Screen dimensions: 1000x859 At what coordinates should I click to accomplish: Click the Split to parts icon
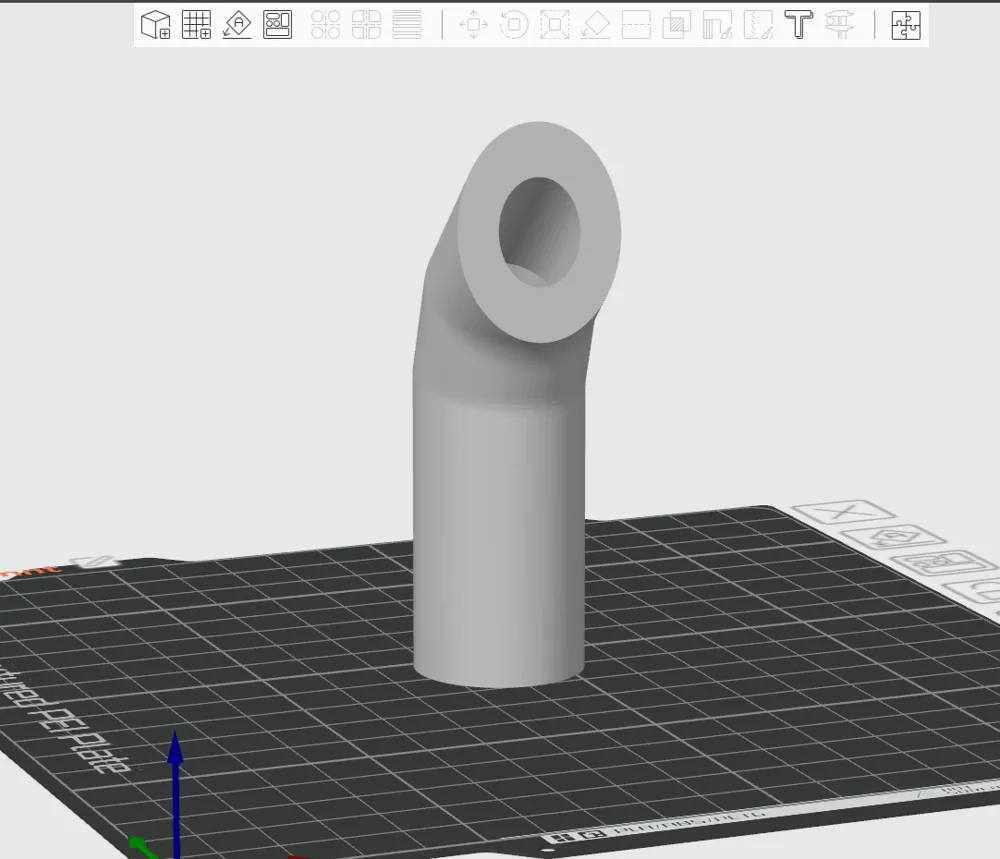(365, 26)
